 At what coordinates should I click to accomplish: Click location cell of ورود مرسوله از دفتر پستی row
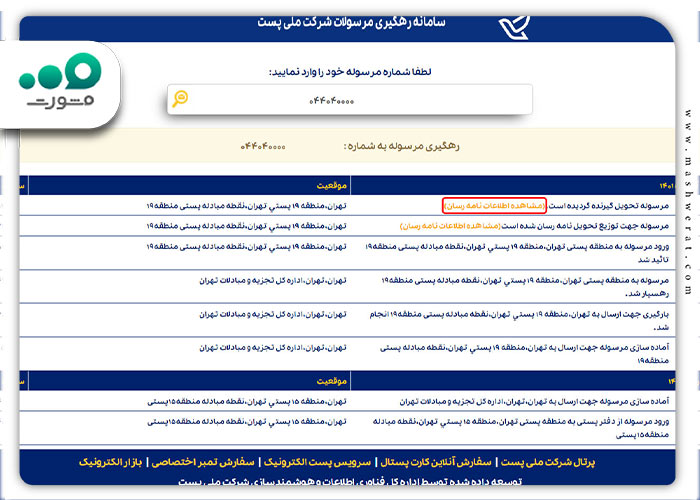tap(247, 421)
